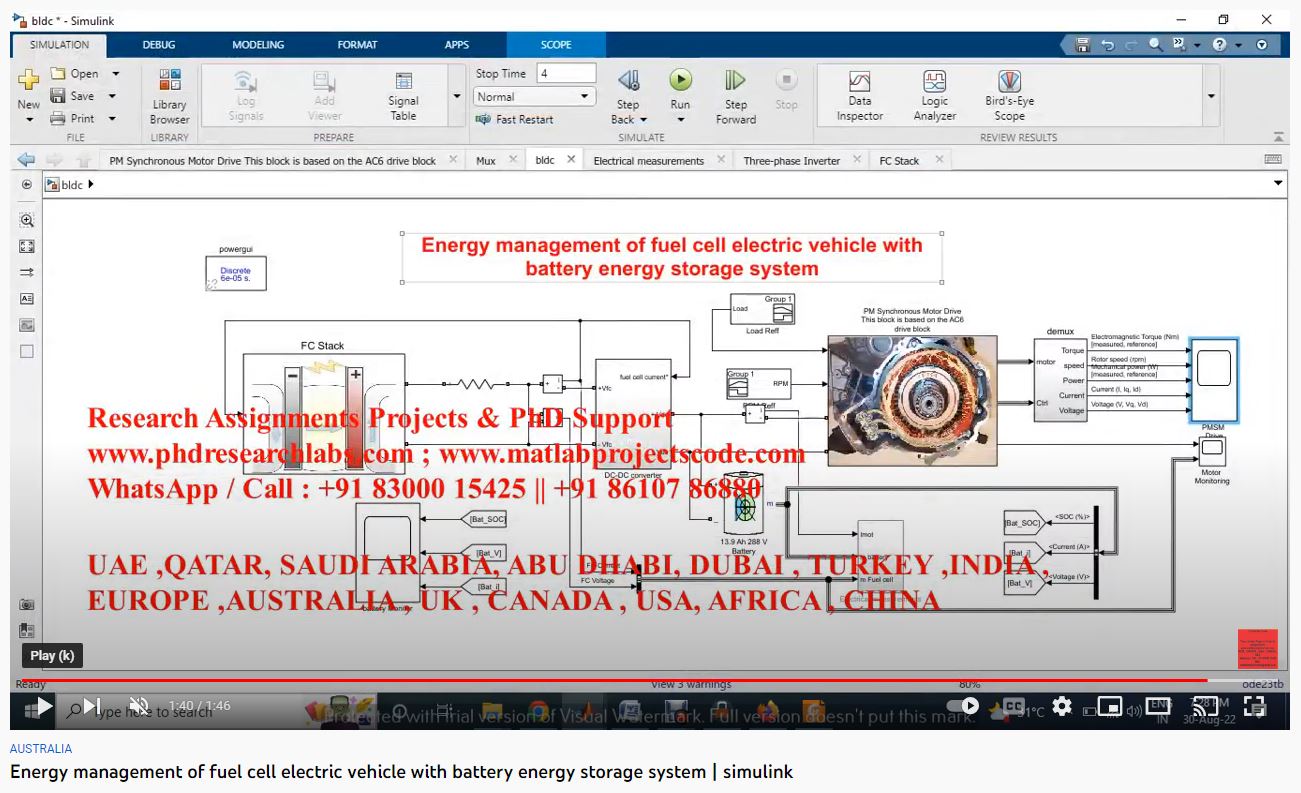Viewport: 1301px width, 793px height.
Task: Open the Signal Table tool
Action: (404, 96)
